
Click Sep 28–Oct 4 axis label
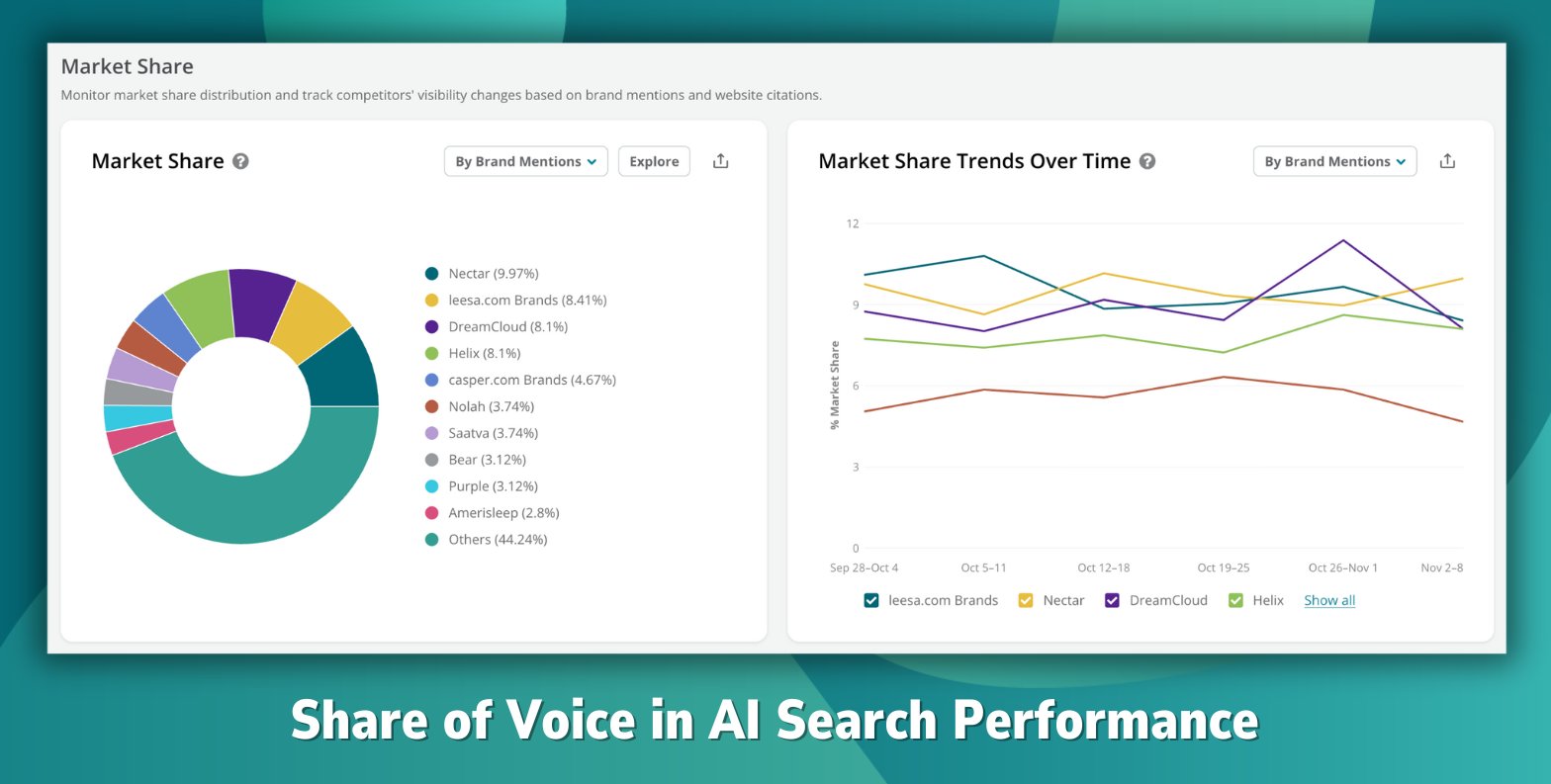point(865,567)
